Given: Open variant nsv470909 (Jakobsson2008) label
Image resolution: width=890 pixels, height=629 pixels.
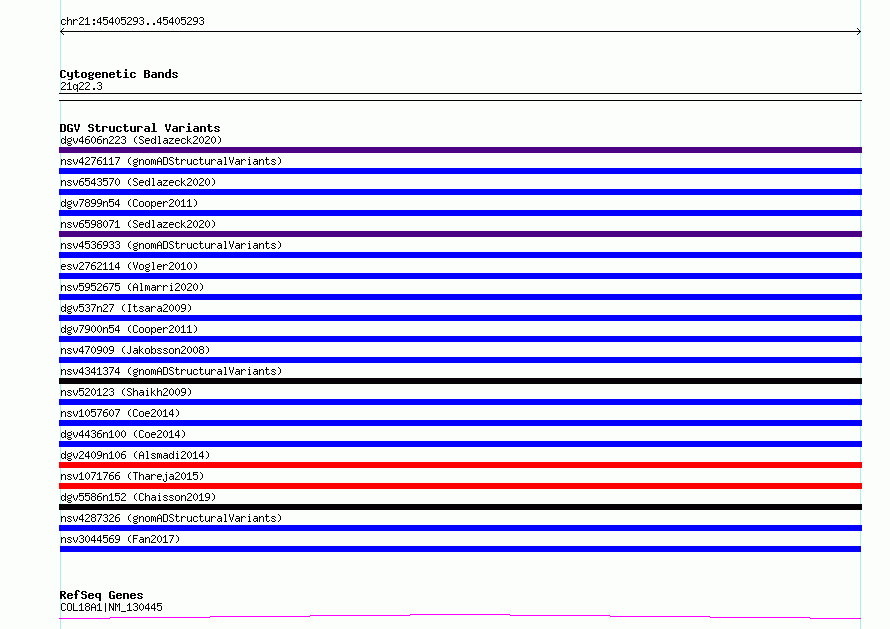Looking at the screenshot, I should click(x=135, y=350).
